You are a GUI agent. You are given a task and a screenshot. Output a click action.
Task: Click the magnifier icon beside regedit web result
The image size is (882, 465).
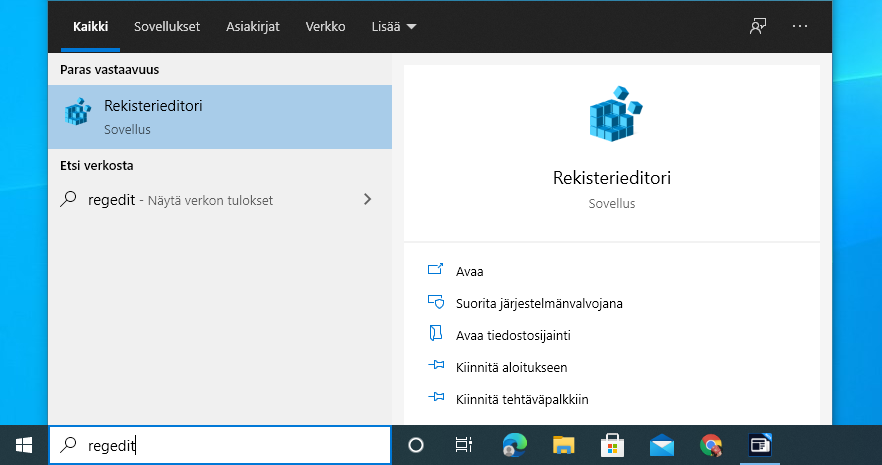[x=68, y=199]
